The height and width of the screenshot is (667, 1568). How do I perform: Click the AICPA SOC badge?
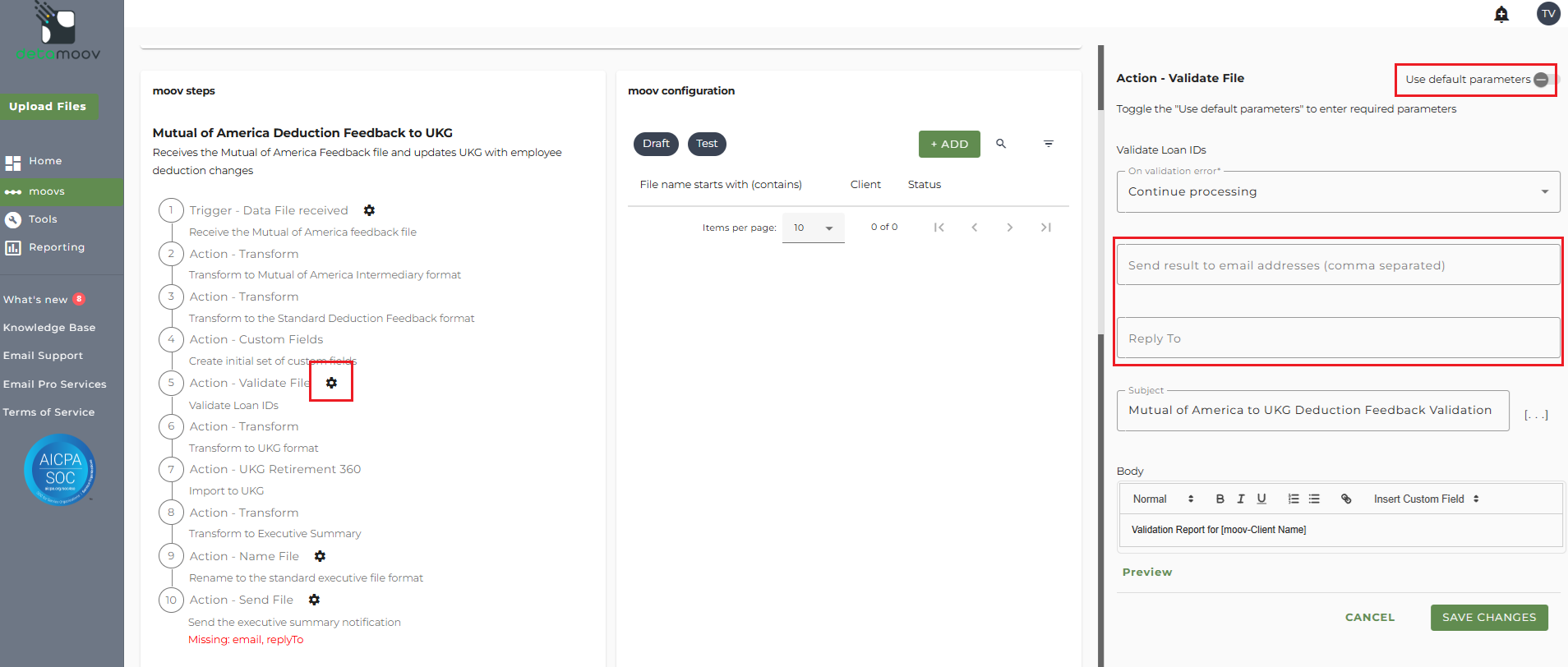point(60,469)
